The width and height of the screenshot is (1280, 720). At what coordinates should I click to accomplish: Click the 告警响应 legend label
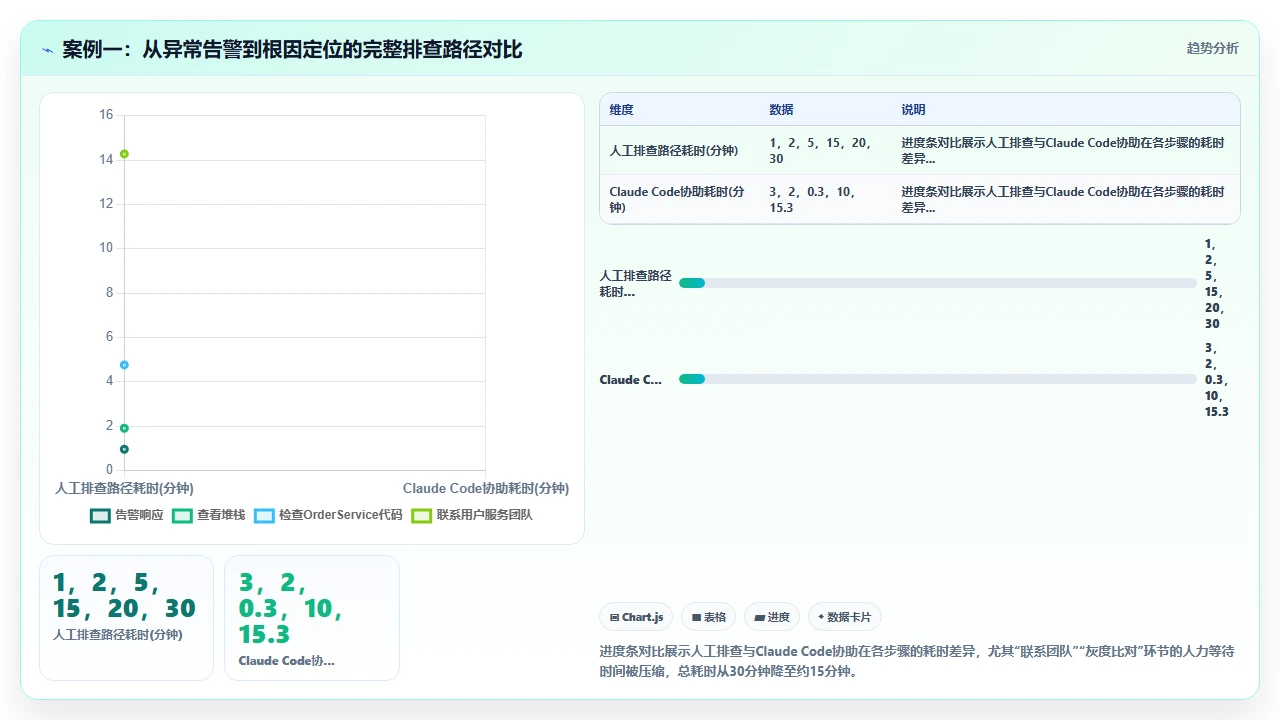139,515
